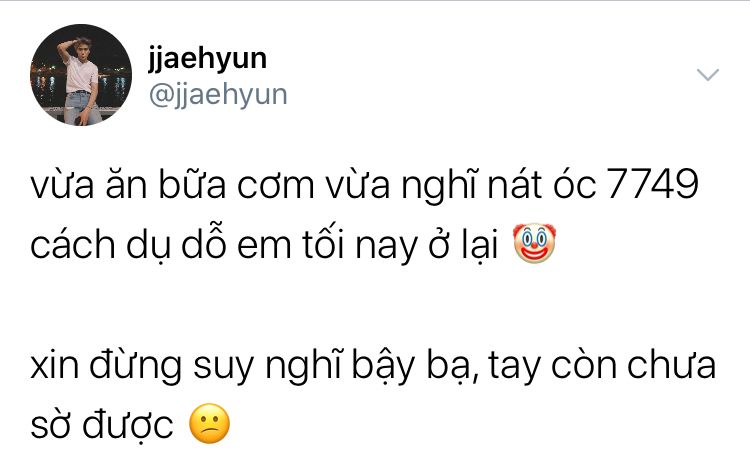Screen dimensions: 750x474
Task: Click the confused face emoji
Action: [x=210, y=424]
